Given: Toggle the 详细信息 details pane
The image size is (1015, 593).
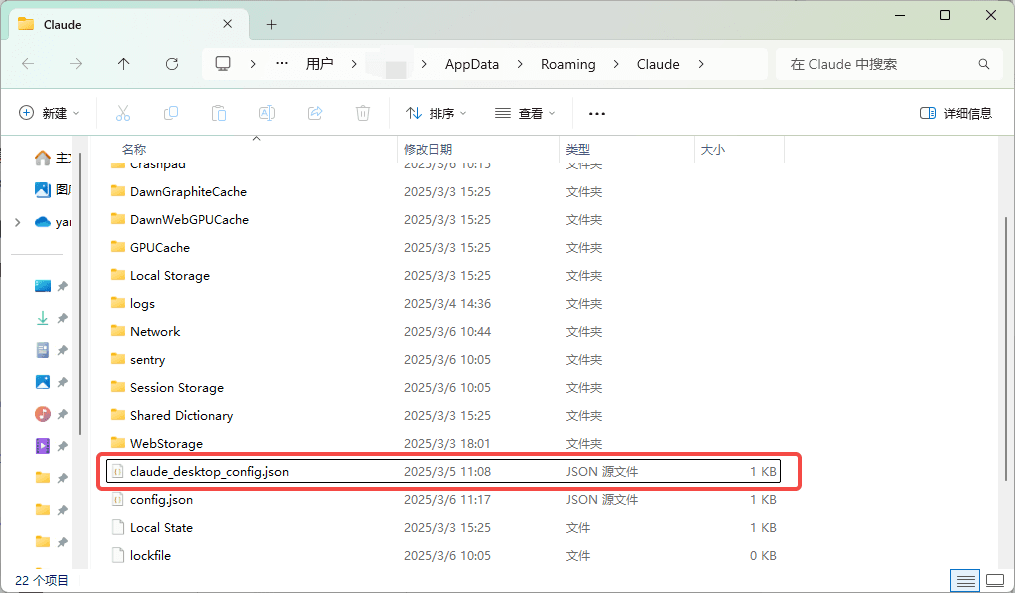Looking at the screenshot, I should coord(955,113).
